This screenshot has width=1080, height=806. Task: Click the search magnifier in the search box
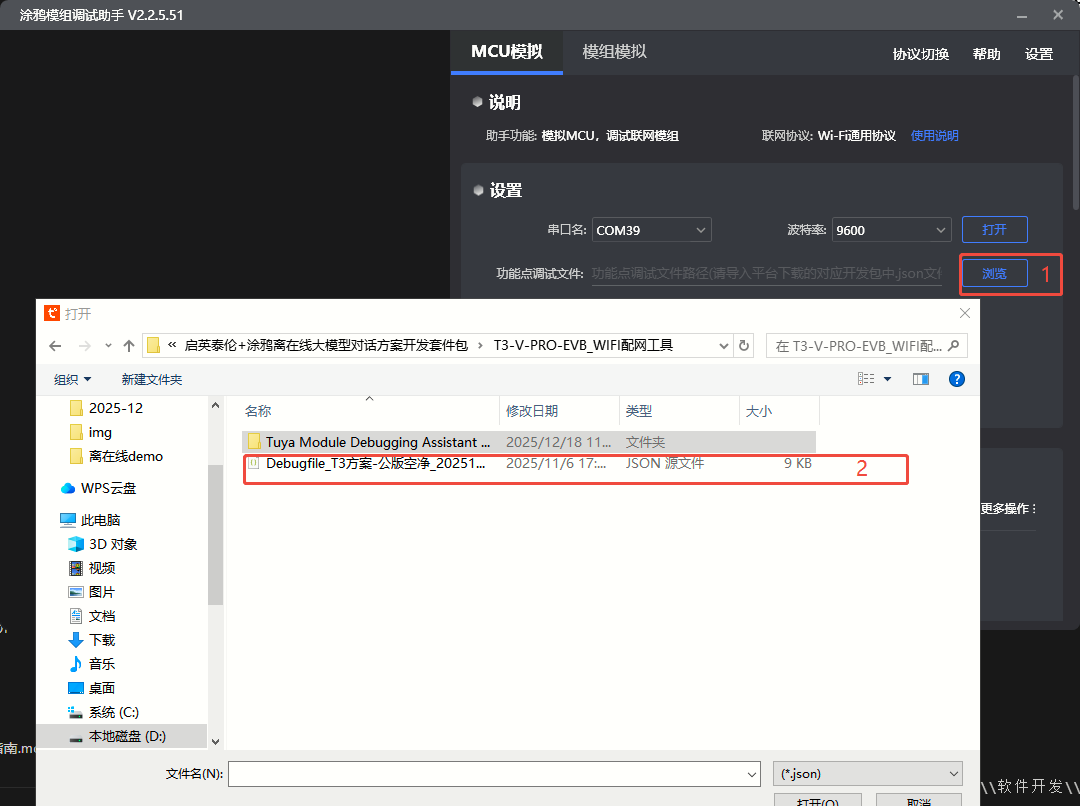point(953,345)
